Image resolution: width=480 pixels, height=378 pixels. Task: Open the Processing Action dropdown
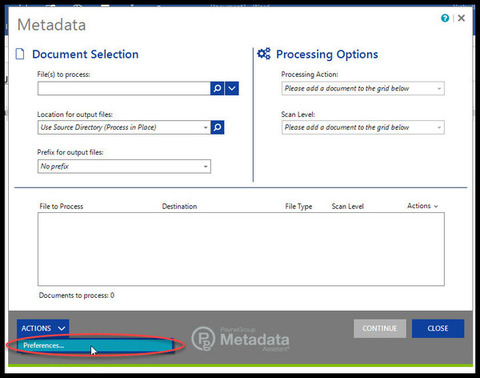tap(363, 89)
